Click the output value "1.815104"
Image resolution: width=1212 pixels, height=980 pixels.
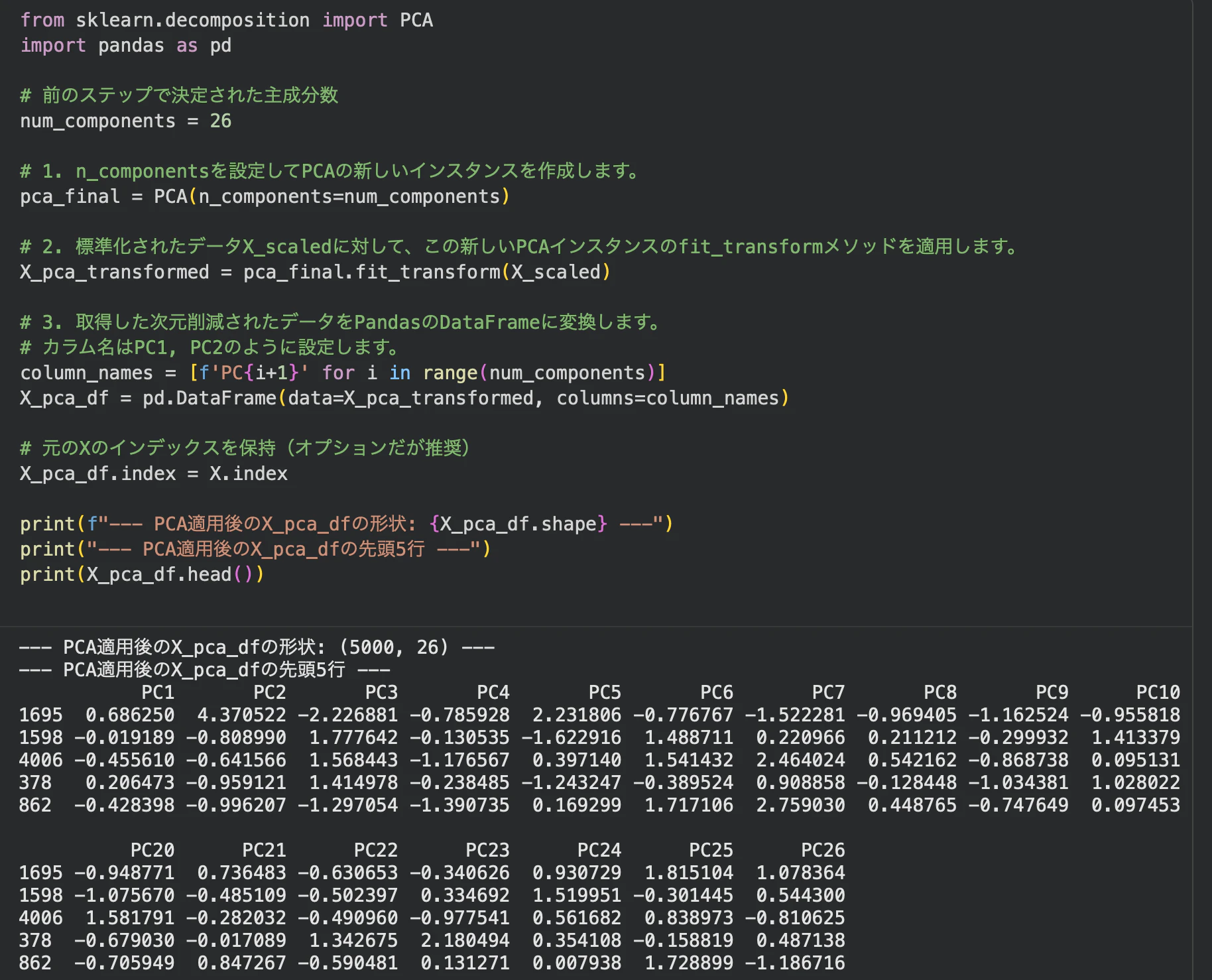[689, 873]
